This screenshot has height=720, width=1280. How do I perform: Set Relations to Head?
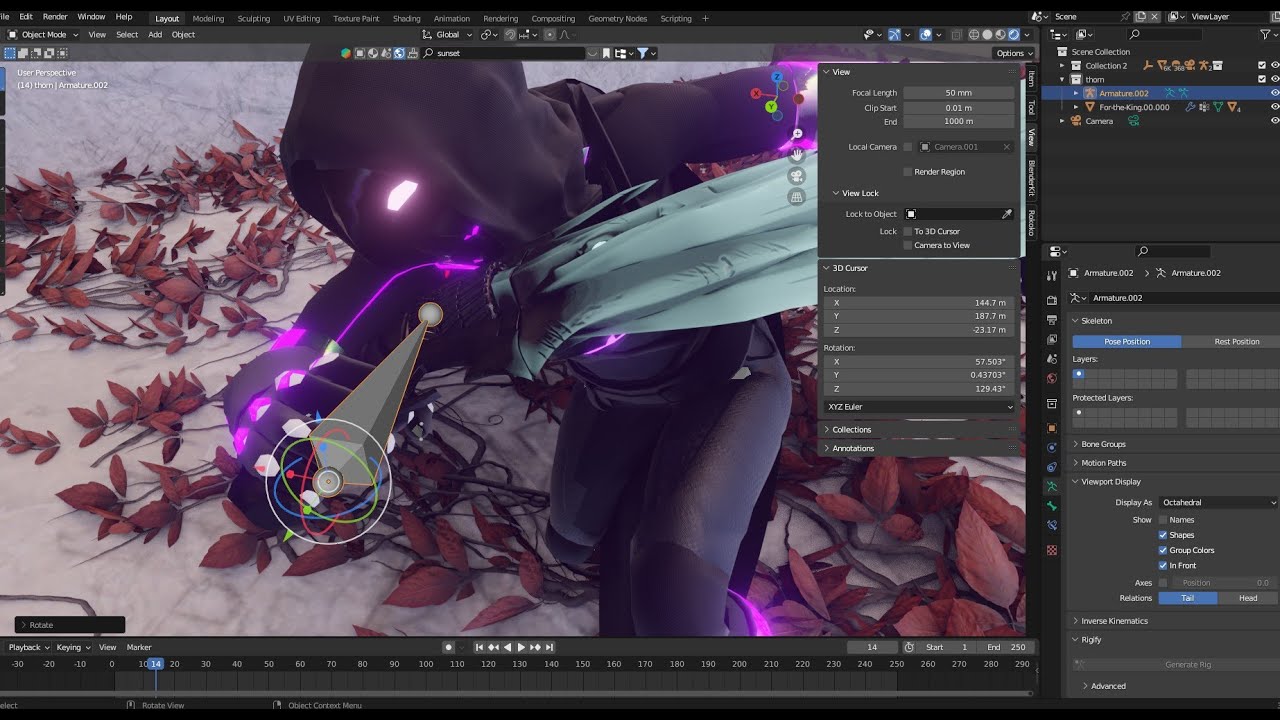[1248, 598]
